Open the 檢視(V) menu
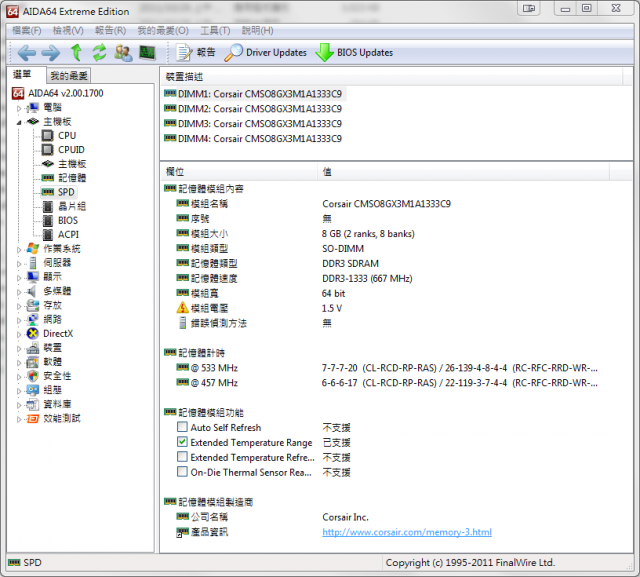 tap(68, 31)
